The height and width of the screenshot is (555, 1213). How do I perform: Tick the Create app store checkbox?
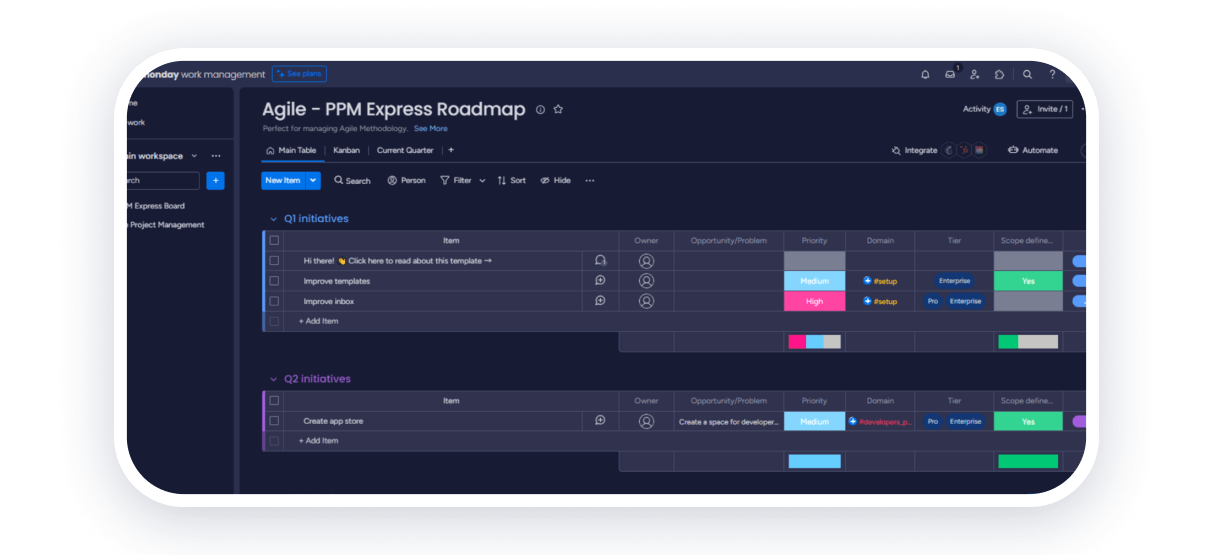pos(274,421)
